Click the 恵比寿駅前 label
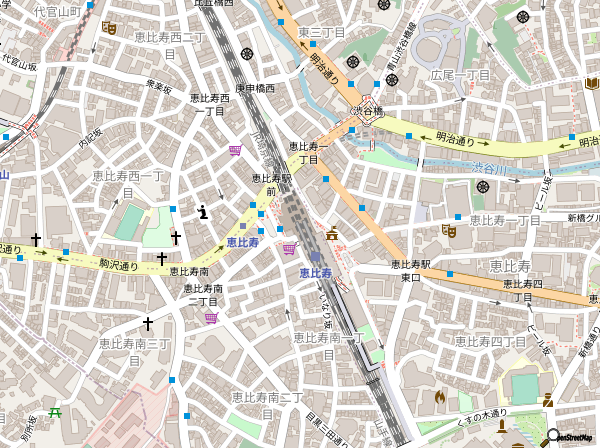600x448 pixels. [271, 184]
